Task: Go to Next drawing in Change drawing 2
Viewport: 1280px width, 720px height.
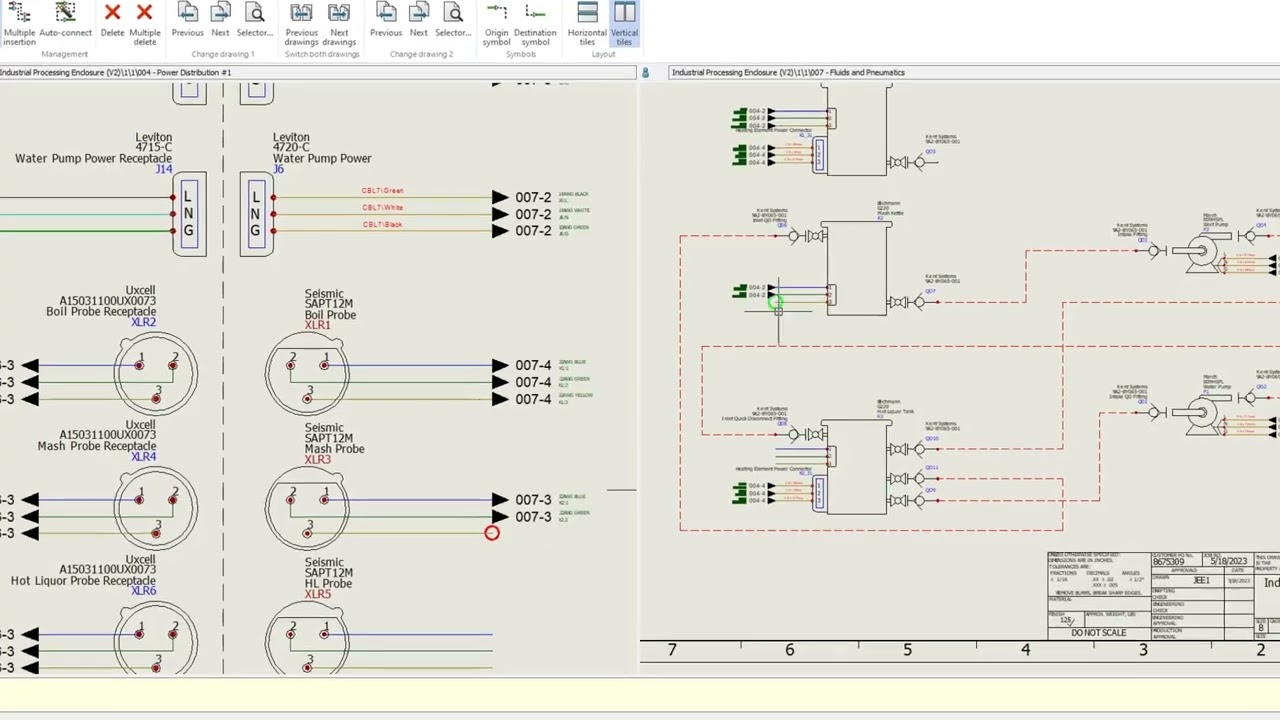Action: pos(419,22)
